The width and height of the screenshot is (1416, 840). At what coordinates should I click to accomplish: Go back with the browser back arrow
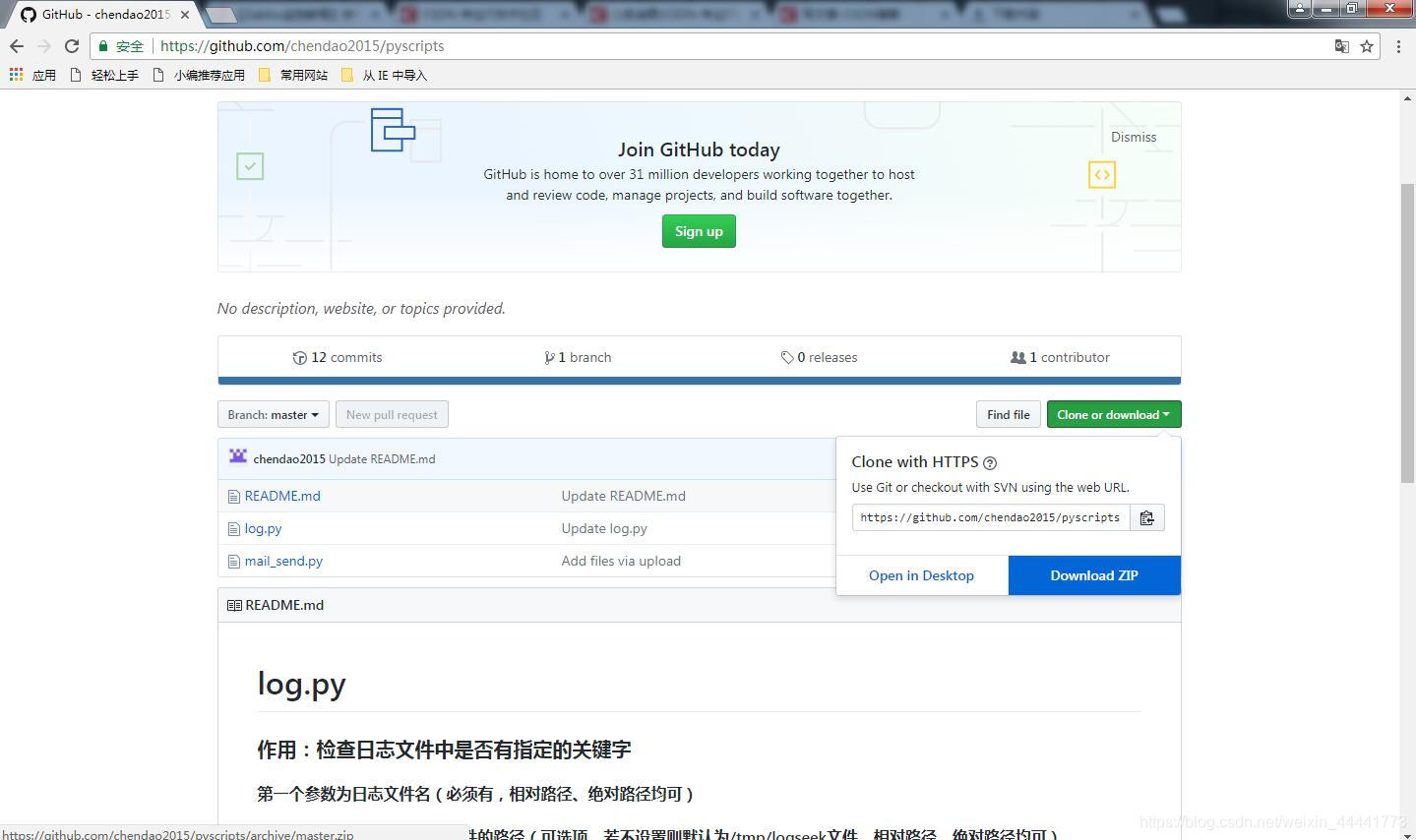[x=17, y=46]
